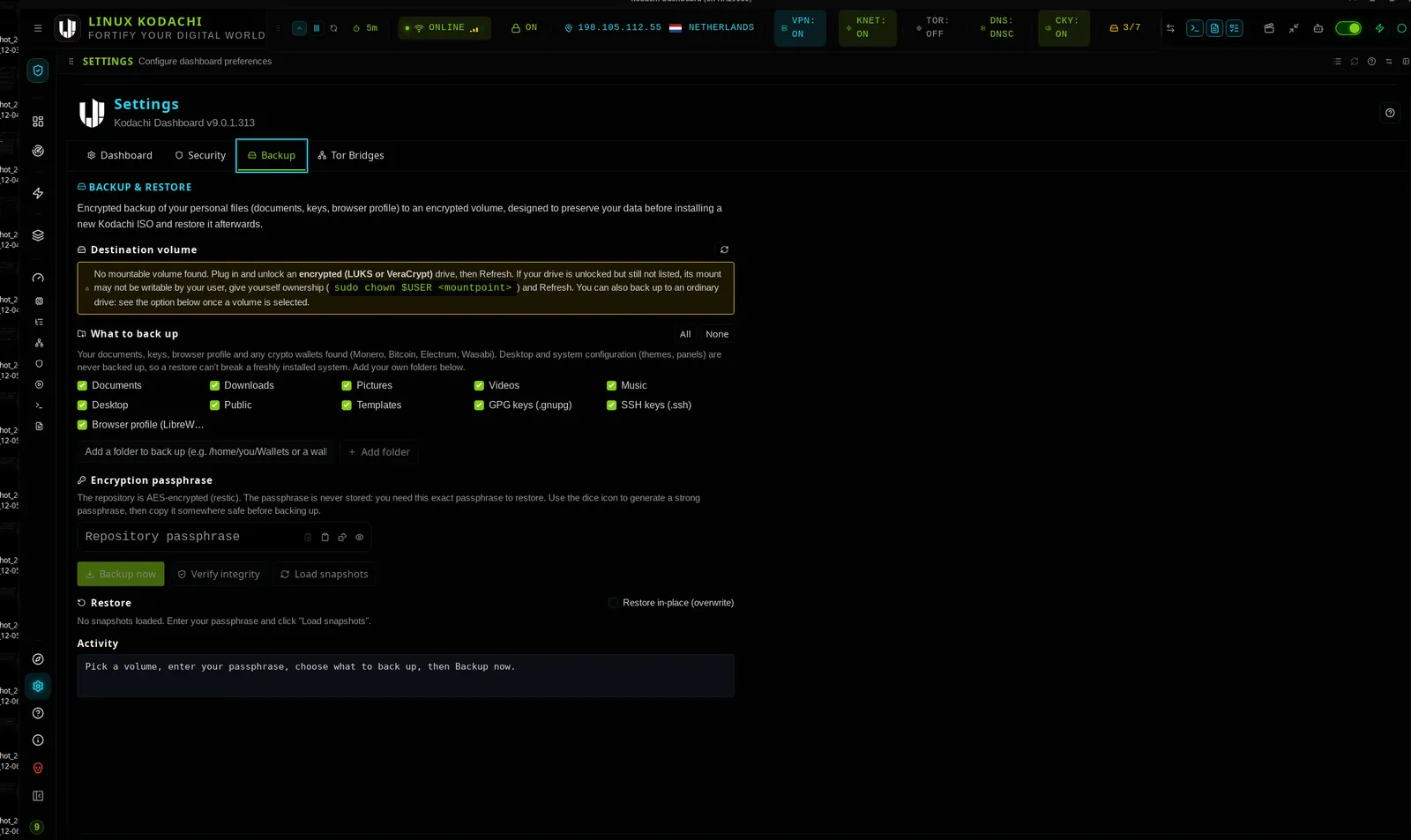This screenshot has height=840, width=1411.
Task: Click the pause icon in the top bar
Action: point(317,28)
